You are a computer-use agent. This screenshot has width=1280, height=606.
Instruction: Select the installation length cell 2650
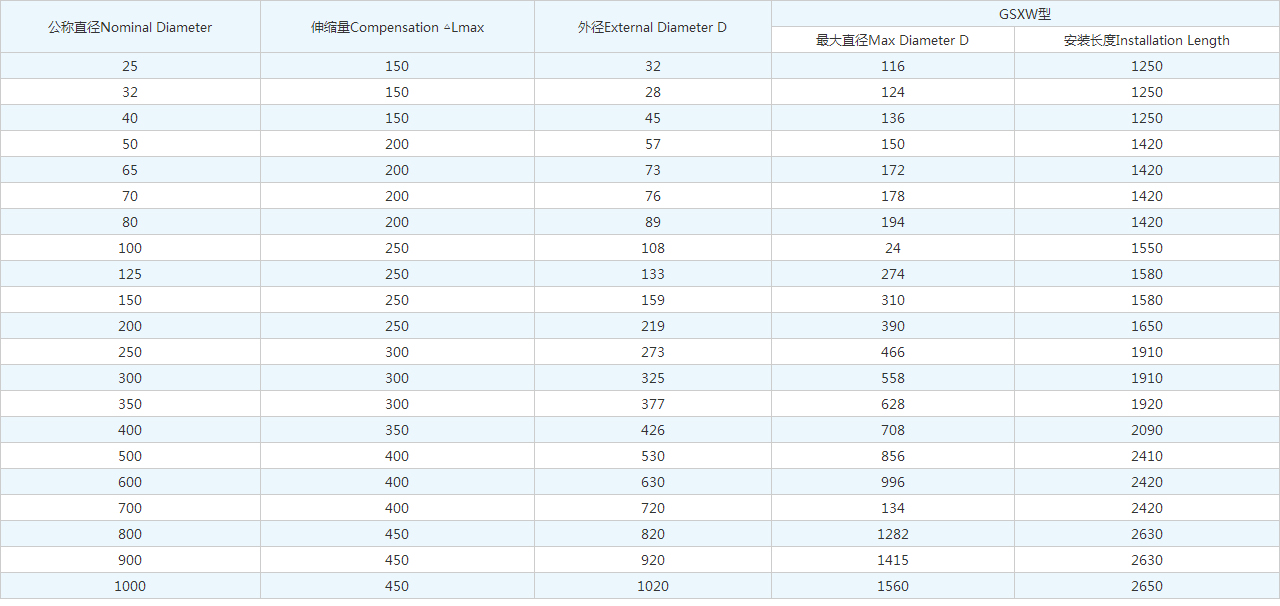(1146, 586)
